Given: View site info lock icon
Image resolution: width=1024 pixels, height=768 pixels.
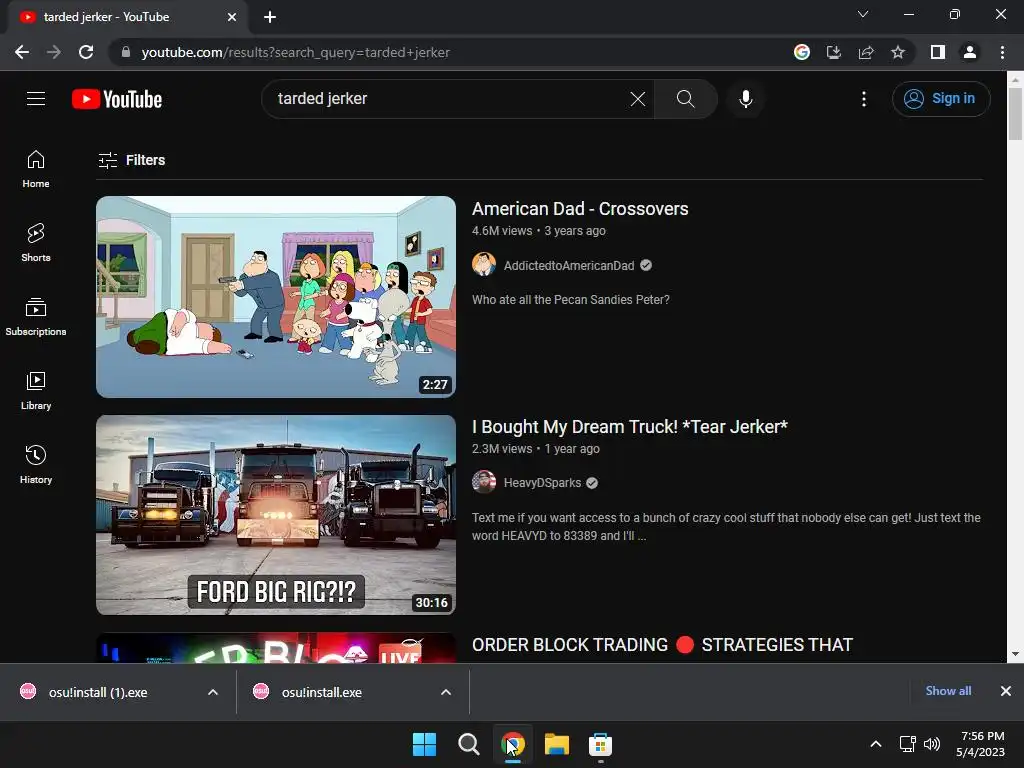Looking at the screenshot, I should tap(126, 52).
